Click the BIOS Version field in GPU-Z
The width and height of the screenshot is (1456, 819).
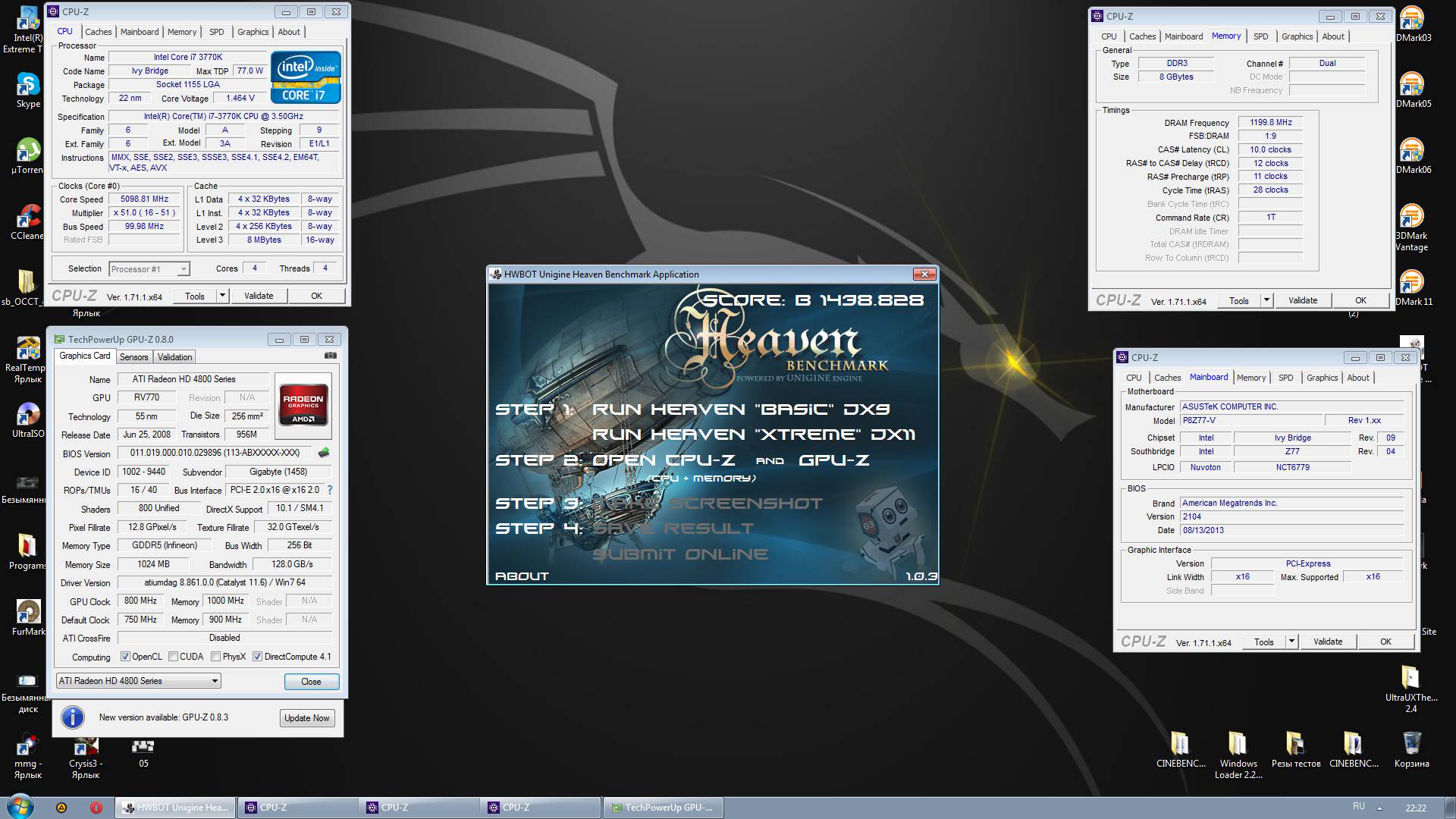(216, 453)
